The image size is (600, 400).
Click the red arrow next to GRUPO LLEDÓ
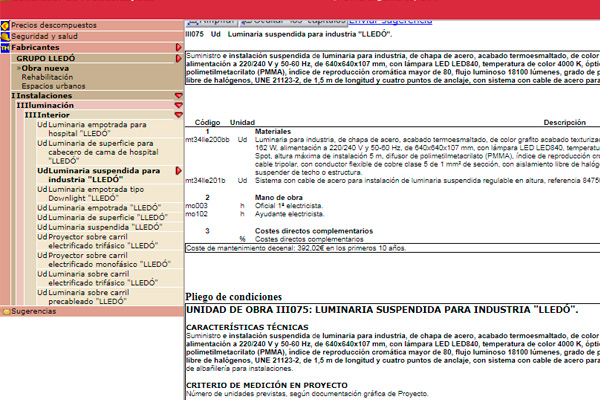178,59
